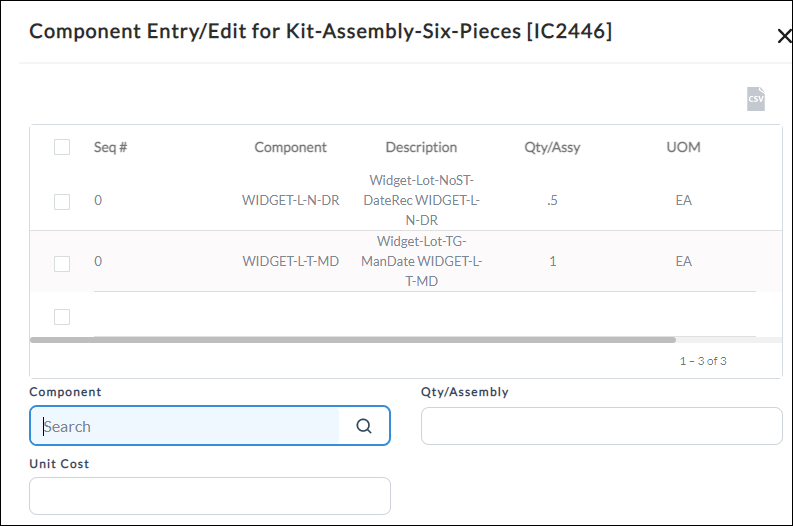This screenshot has width=793, height=526.
Task: Click into the Qty/Assembly input field
Action: [x=602, y=426]
